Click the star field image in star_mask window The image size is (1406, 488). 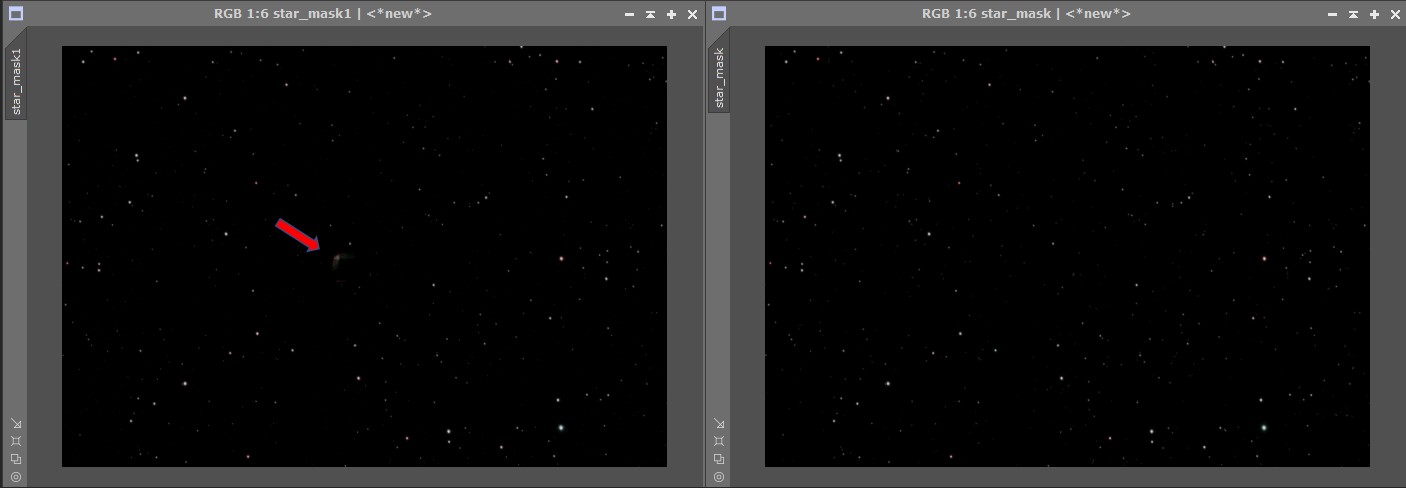(x=1067, y=256)
